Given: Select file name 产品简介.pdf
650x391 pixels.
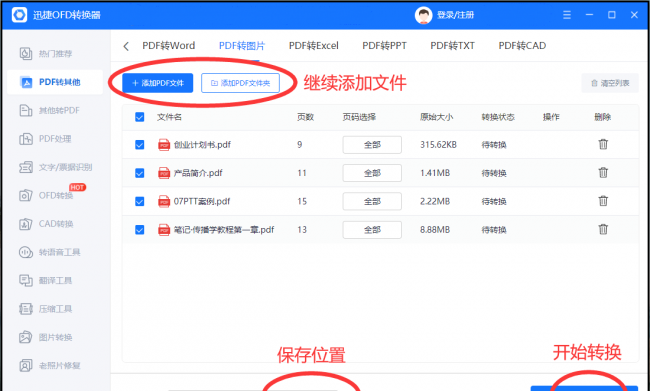Looking at the screenshot, I should coord(198,173).
